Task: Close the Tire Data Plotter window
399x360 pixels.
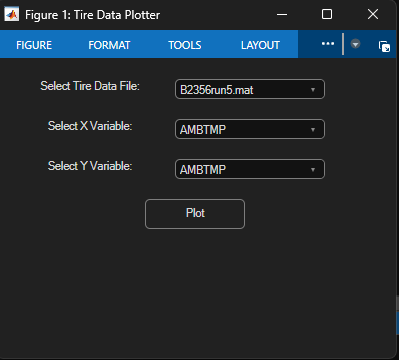Action: [373, 14]
